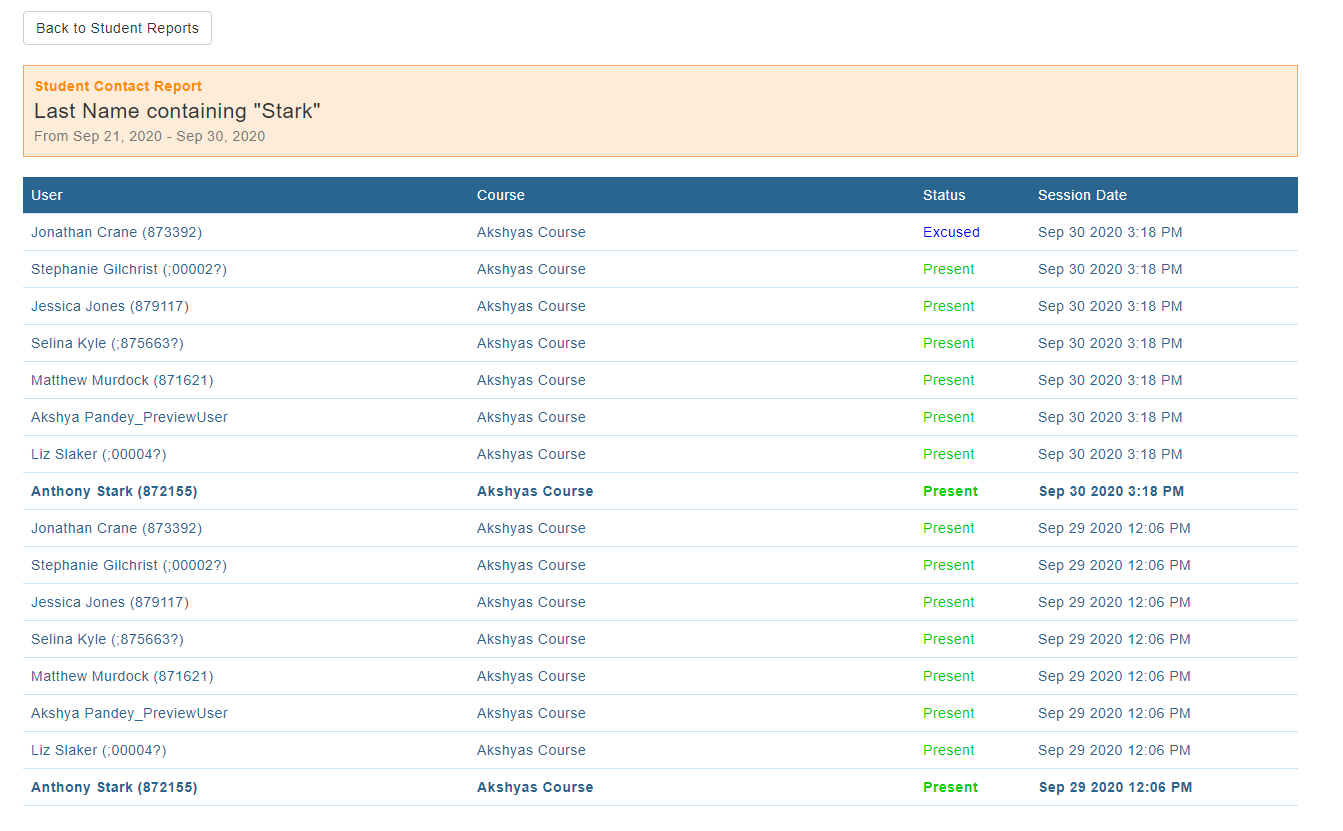Open Jonathan Crane's user link for Sep 30
The width and height of the screenshot is (1343, 831).
116,232
